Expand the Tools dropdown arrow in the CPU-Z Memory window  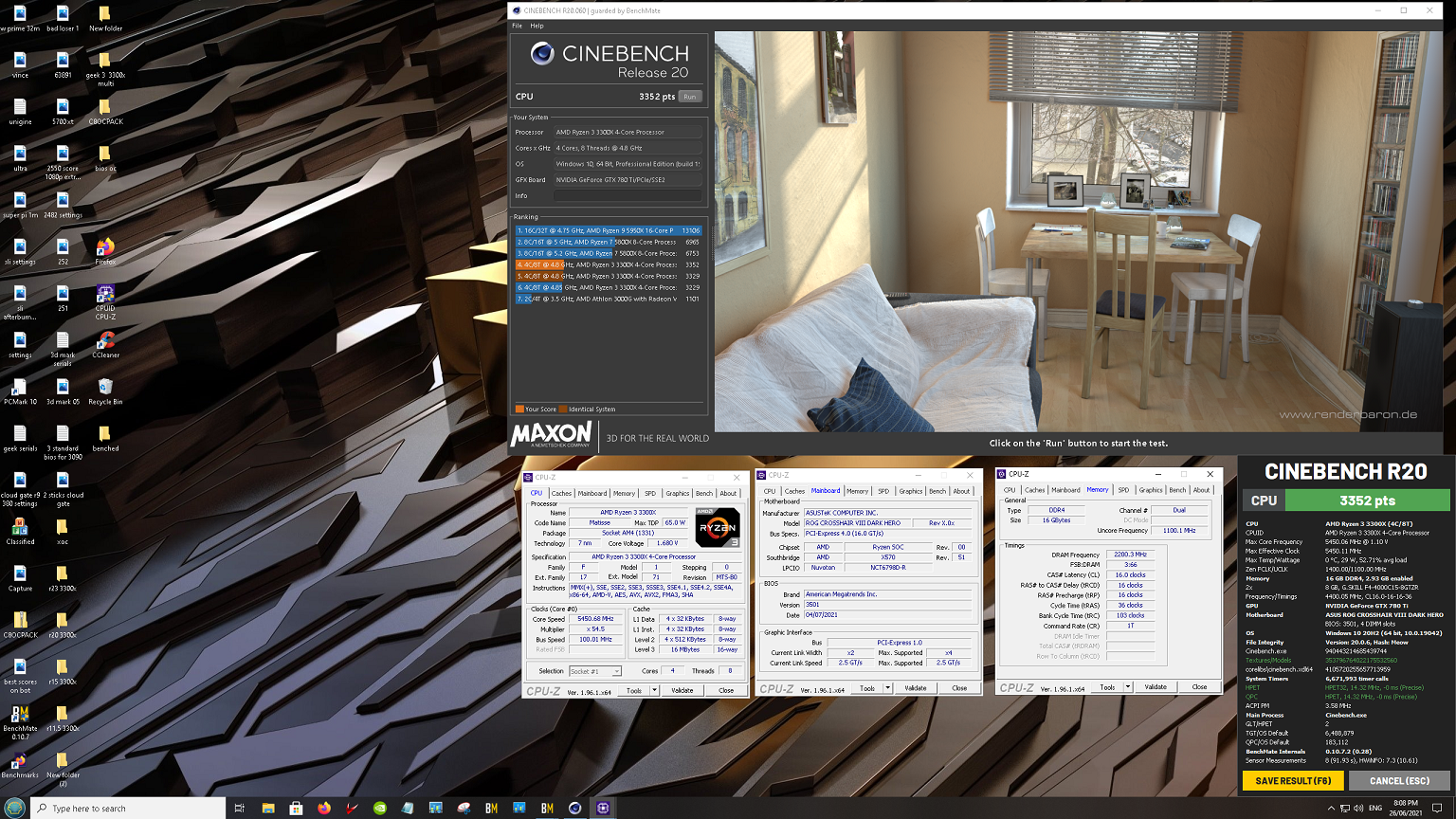[x=1128, y=687]
